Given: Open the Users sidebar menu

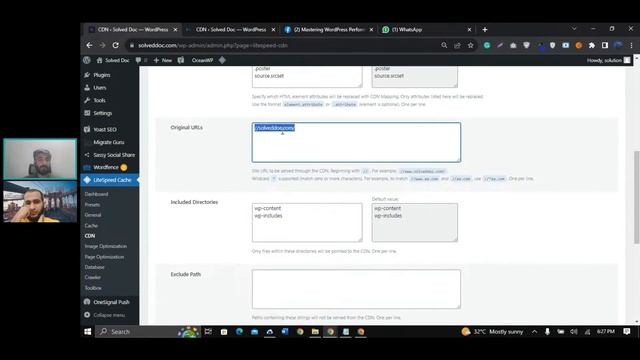Looking at the screenshot, I should [100, 88].
